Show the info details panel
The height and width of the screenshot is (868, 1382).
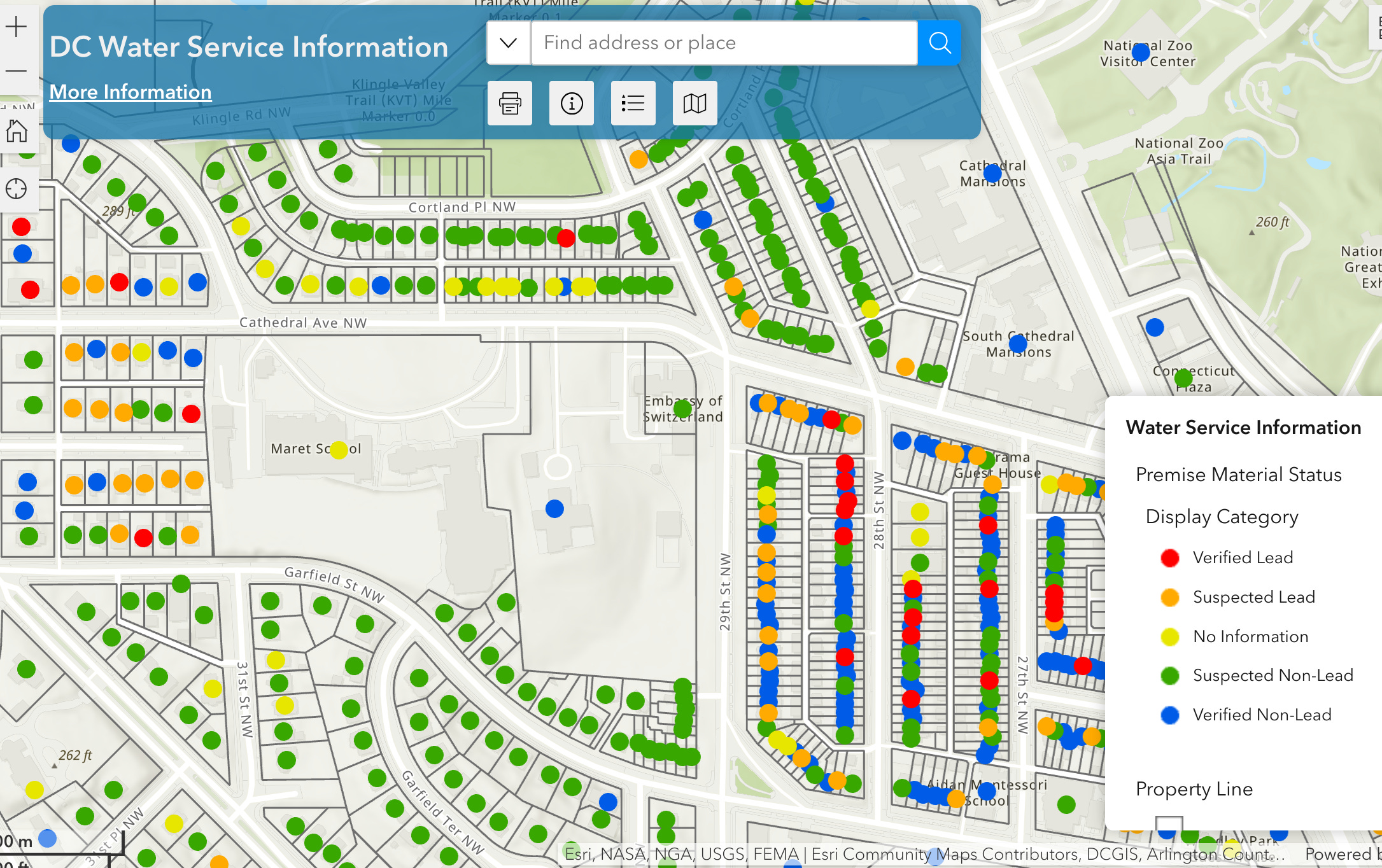coord(571,103)
